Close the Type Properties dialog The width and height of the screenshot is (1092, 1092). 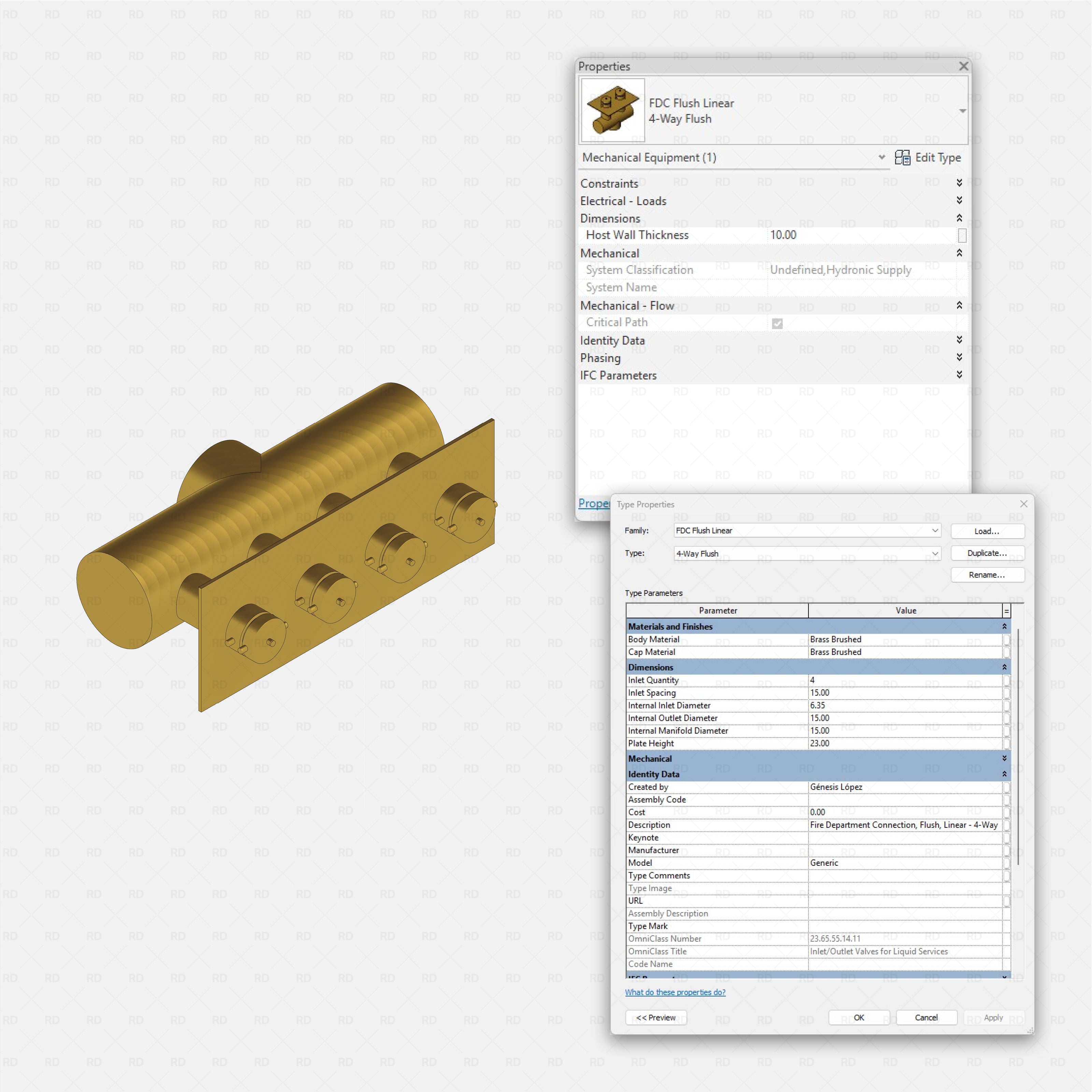(1024, 504)
